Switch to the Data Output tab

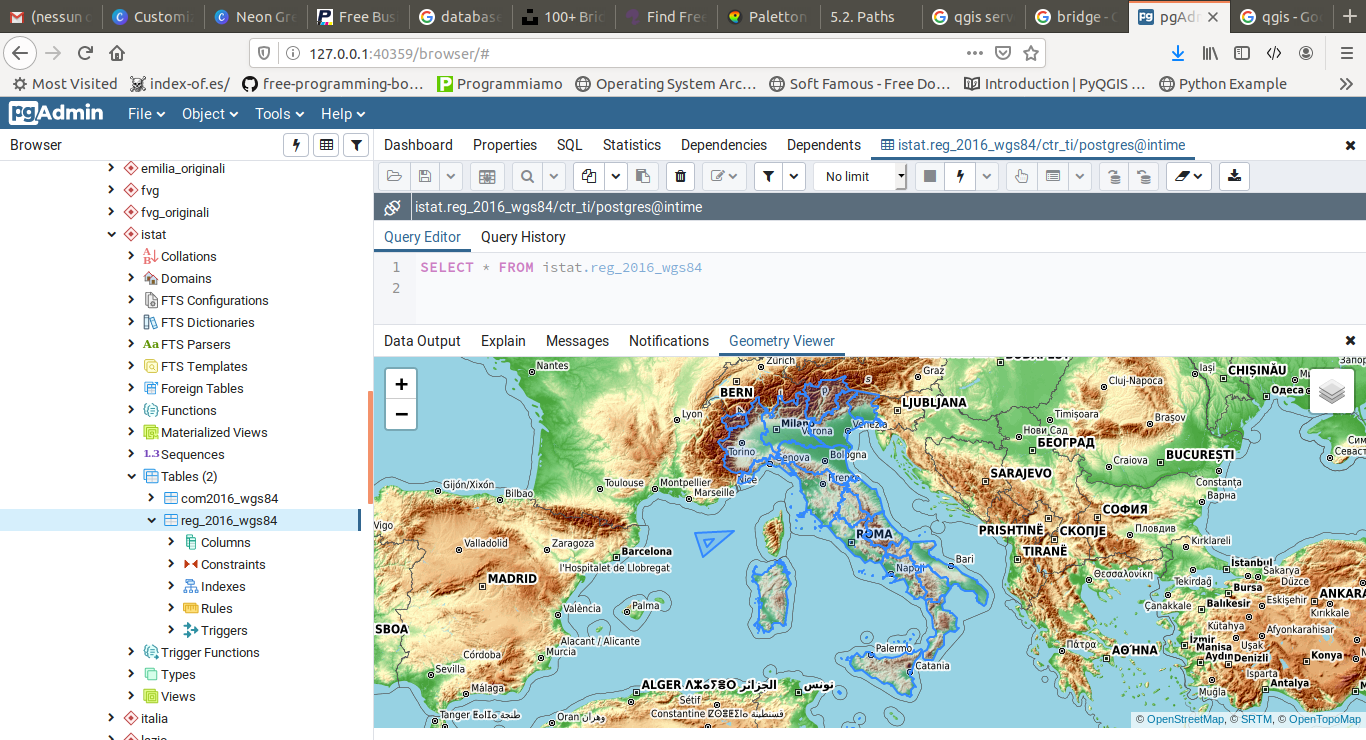click(422, 341)
